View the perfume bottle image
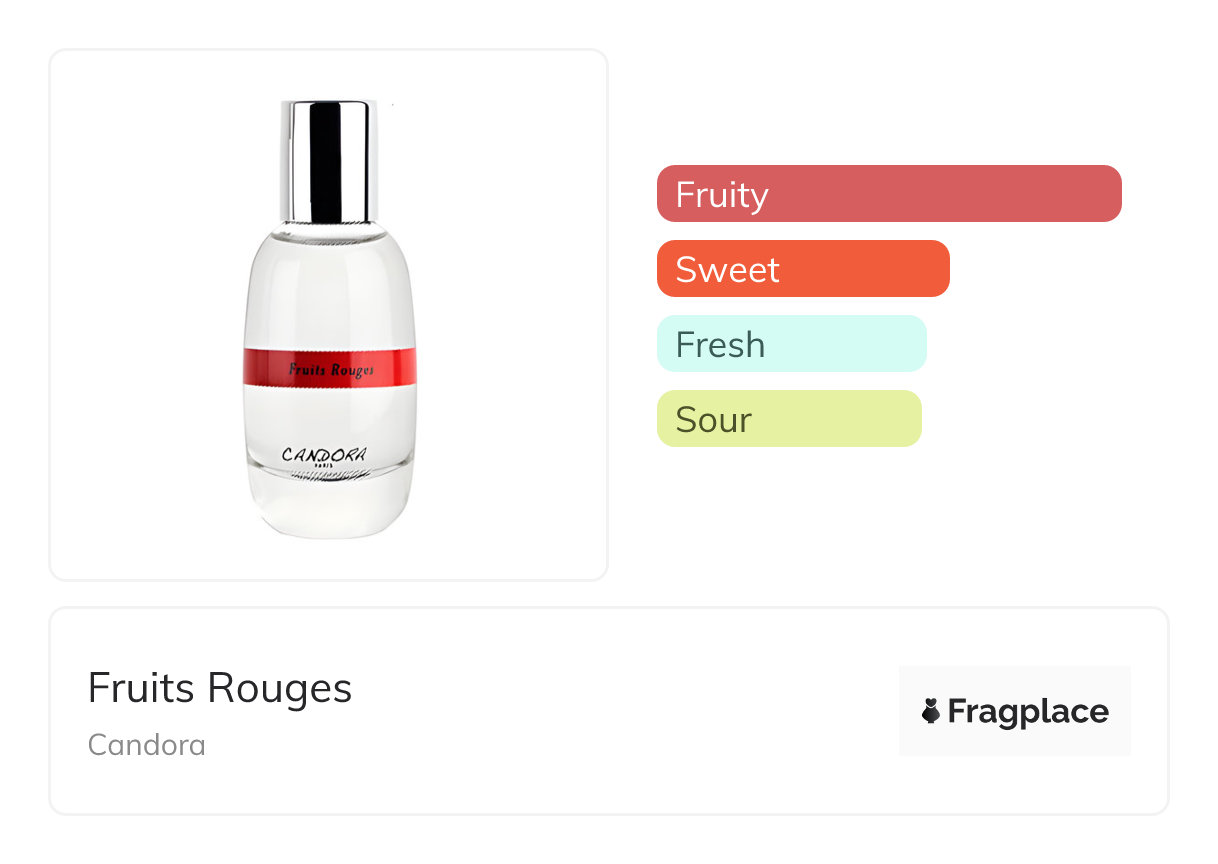 (329, 318)
